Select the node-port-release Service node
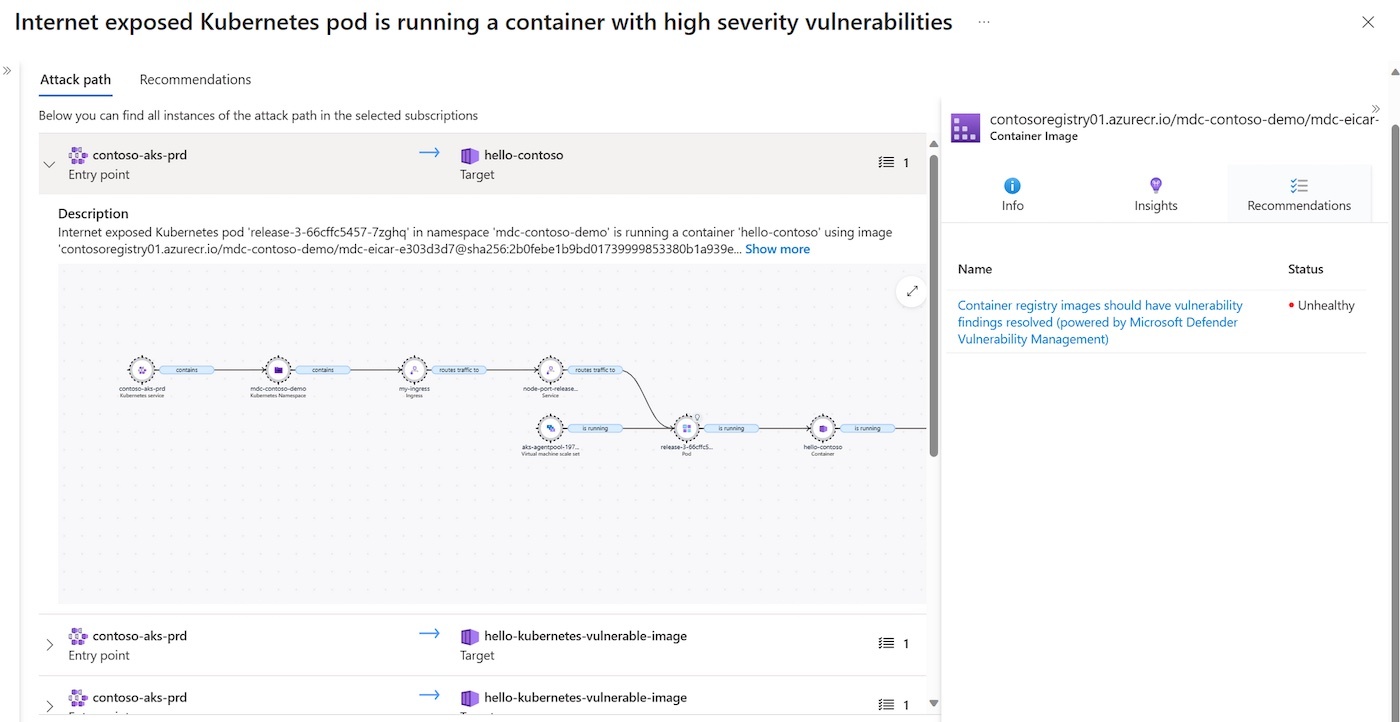 550,370
